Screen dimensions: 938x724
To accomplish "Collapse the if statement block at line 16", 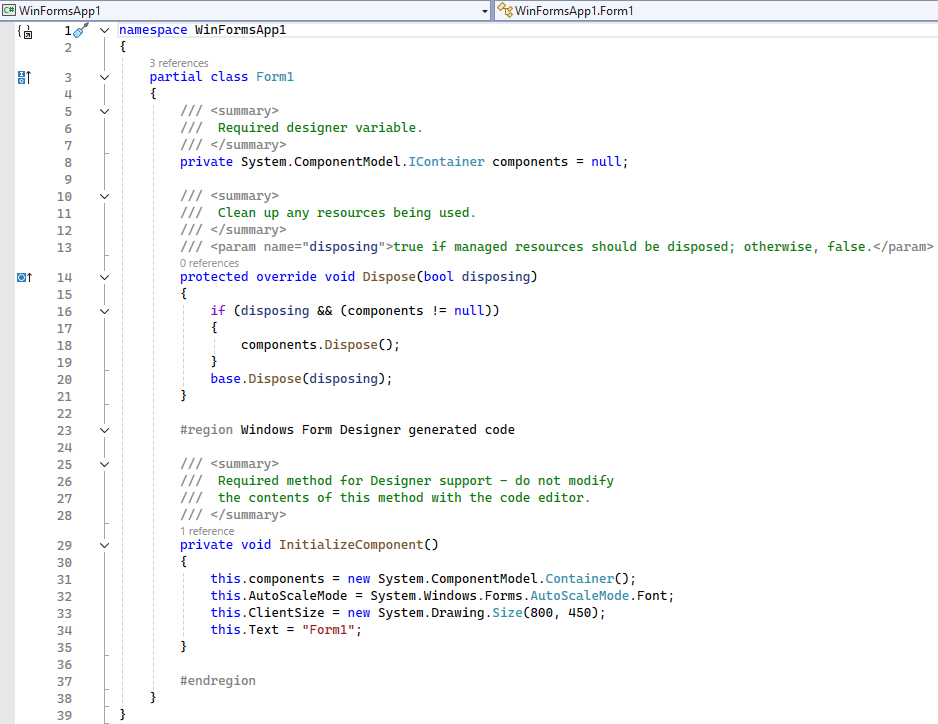I will coord(105,311).
